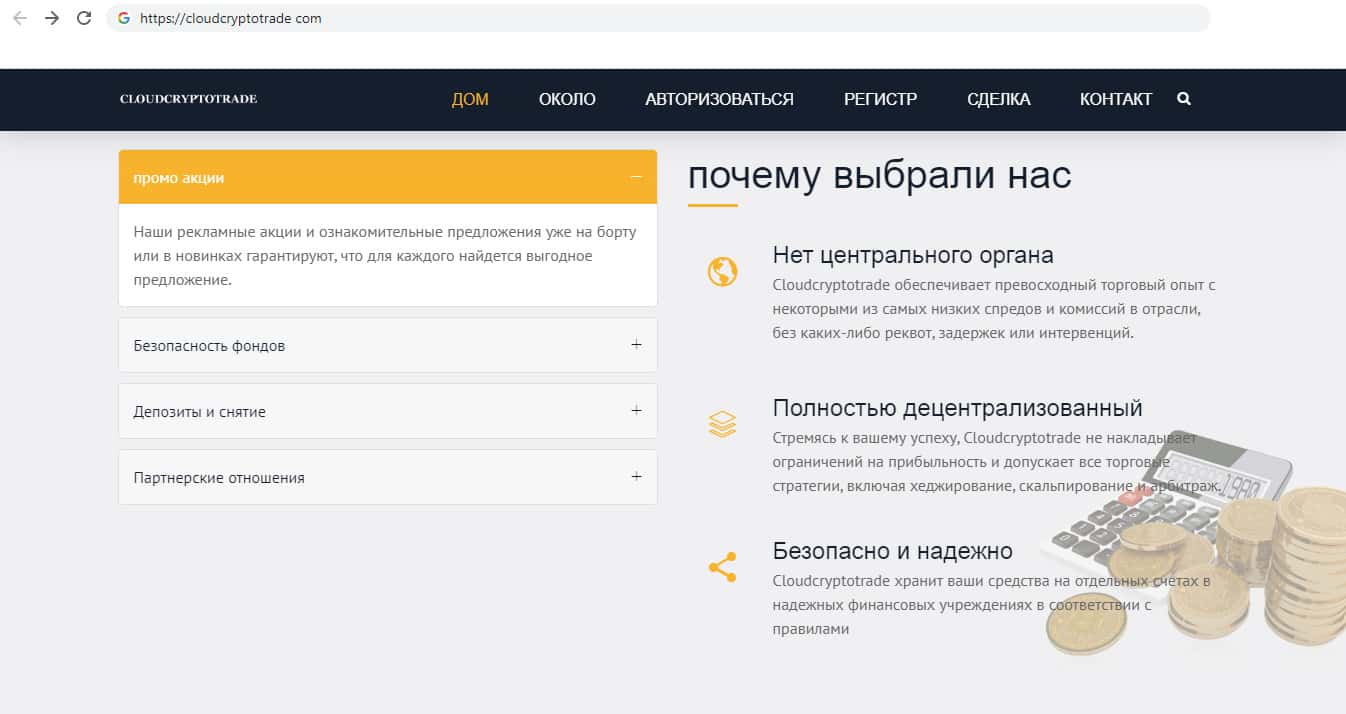Screen dimensions: 1346x714
Task: Click the browser forward arrow
Action: 52,18
